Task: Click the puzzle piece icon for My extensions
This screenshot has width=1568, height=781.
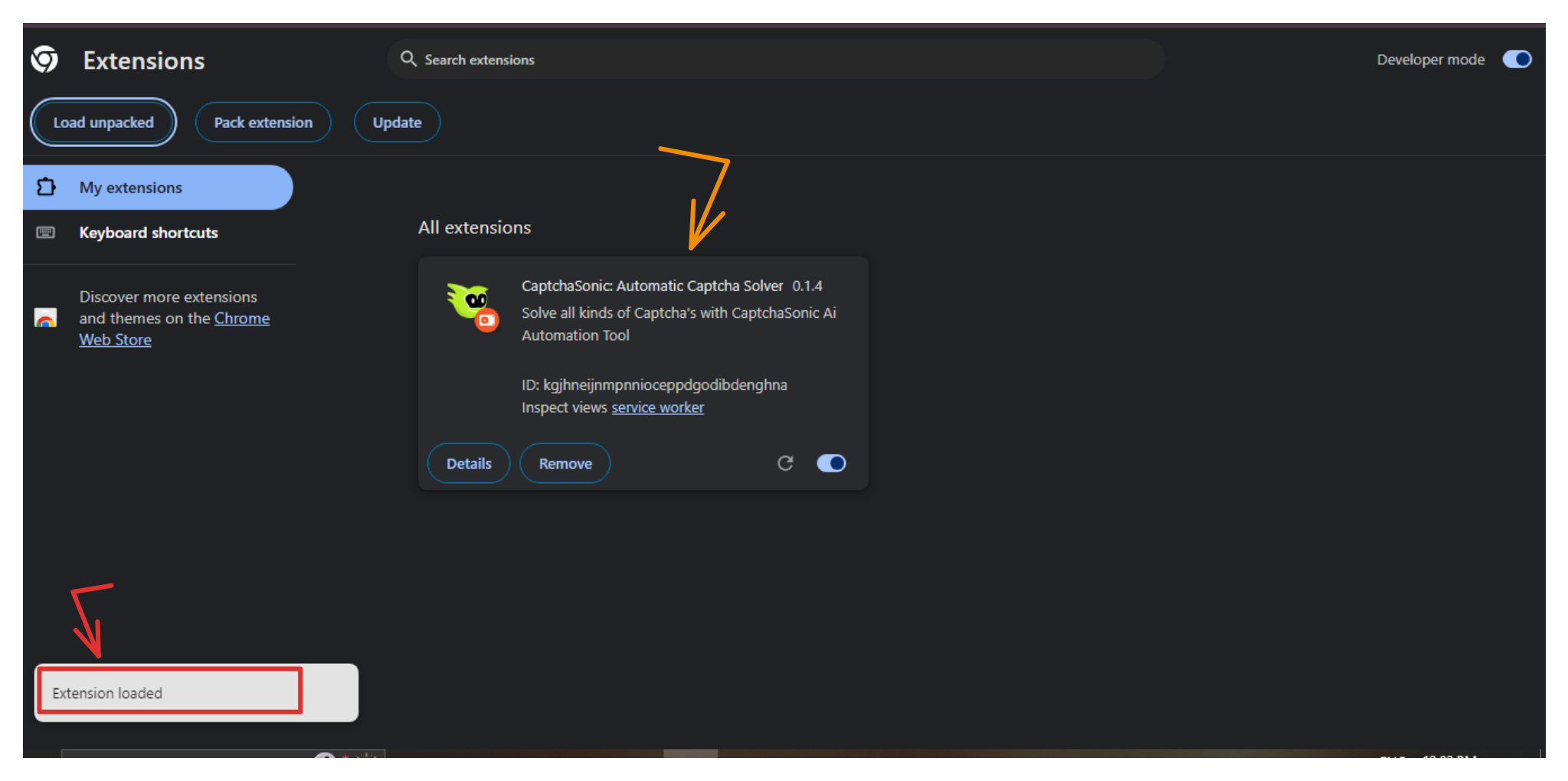Action: [x=47, y=187]
